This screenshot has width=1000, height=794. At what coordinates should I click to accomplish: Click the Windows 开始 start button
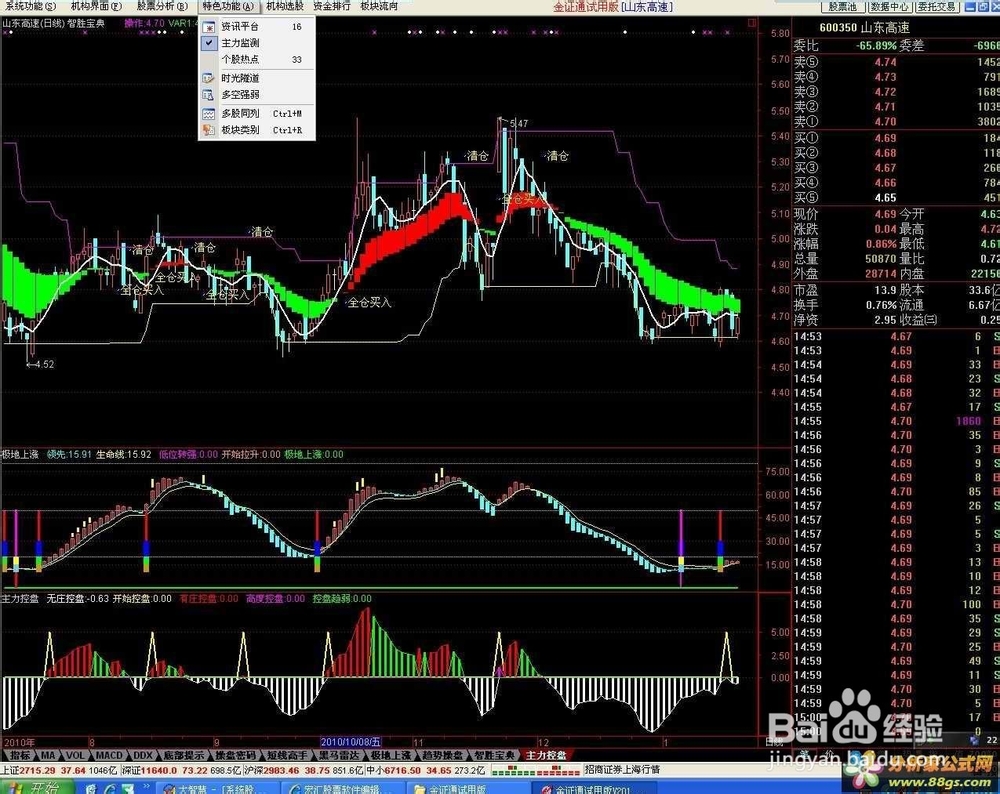(37, 788)
